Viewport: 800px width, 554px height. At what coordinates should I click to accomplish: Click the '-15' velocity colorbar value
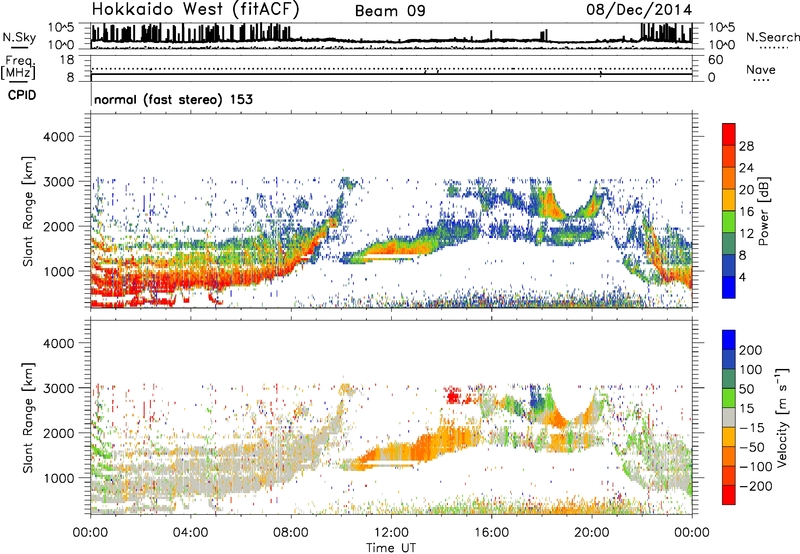click(x=752, y=428)
